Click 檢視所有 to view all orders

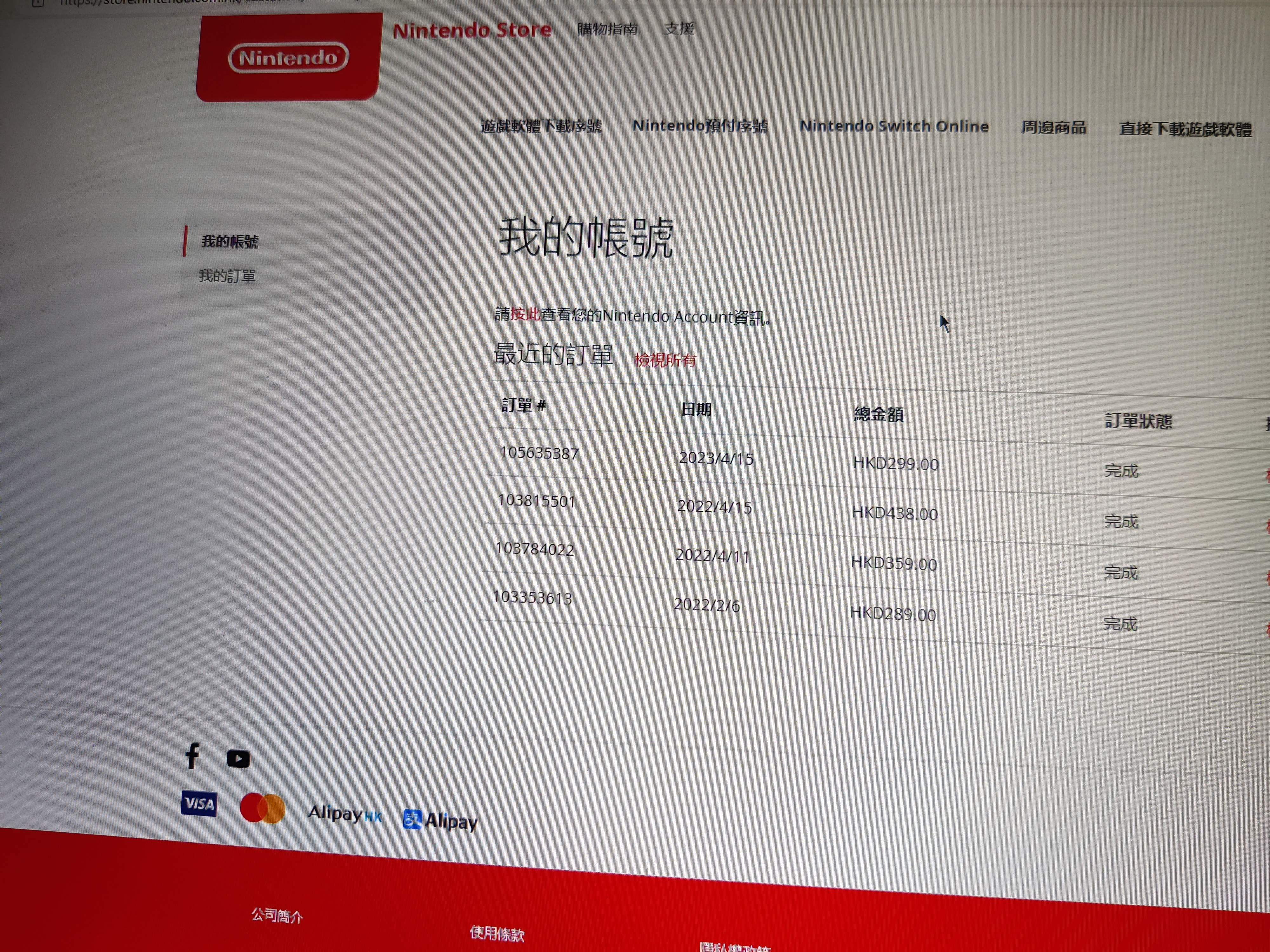[x=665, y=360]
